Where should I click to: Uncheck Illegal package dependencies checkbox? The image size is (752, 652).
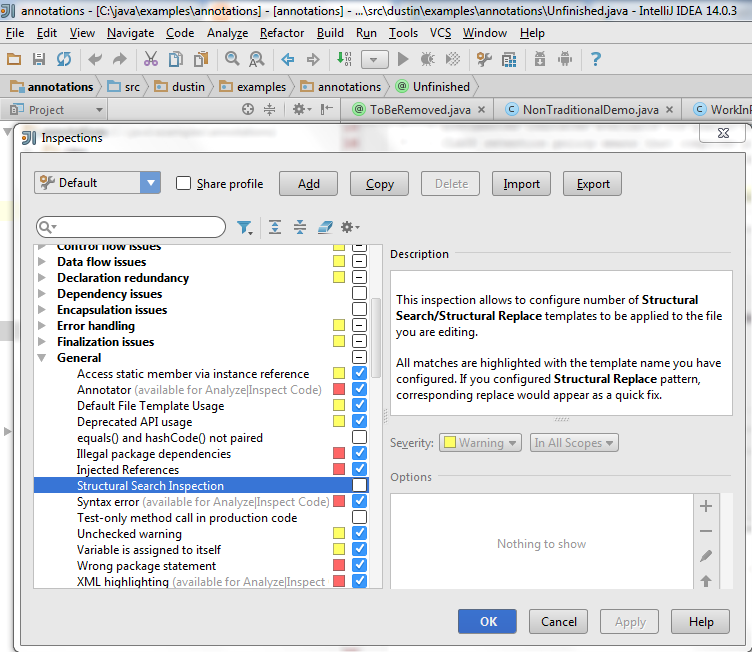[x=359, y=453]
